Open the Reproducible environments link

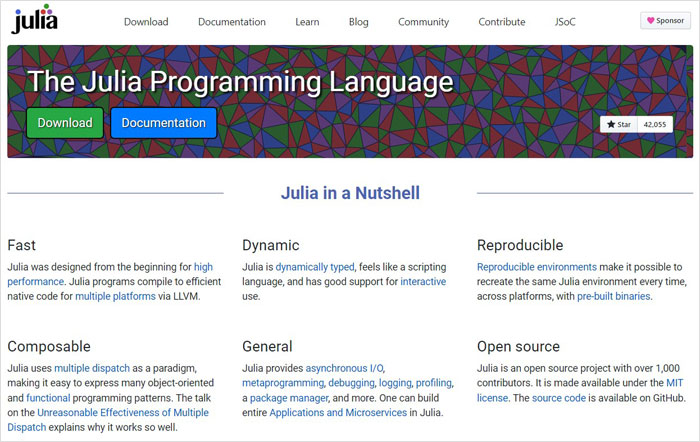click(x=537, y=267)
